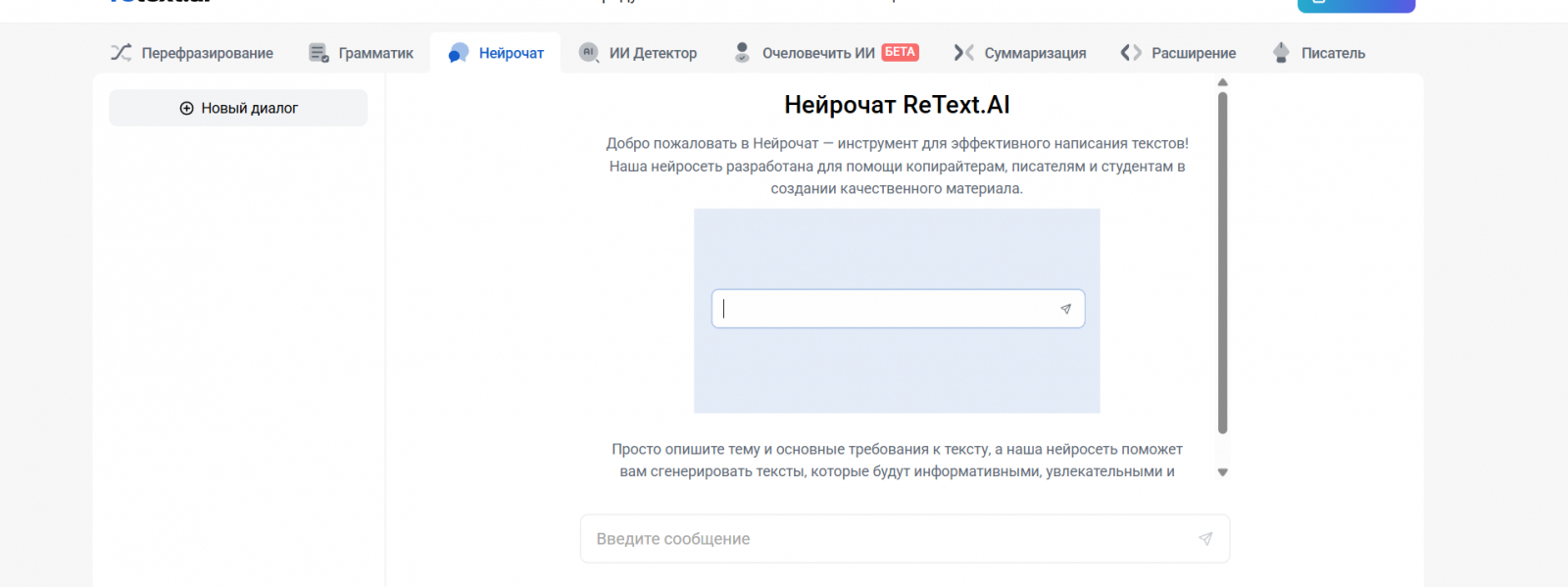
Task: Click send icon in message field
Action: [1205, 539]
